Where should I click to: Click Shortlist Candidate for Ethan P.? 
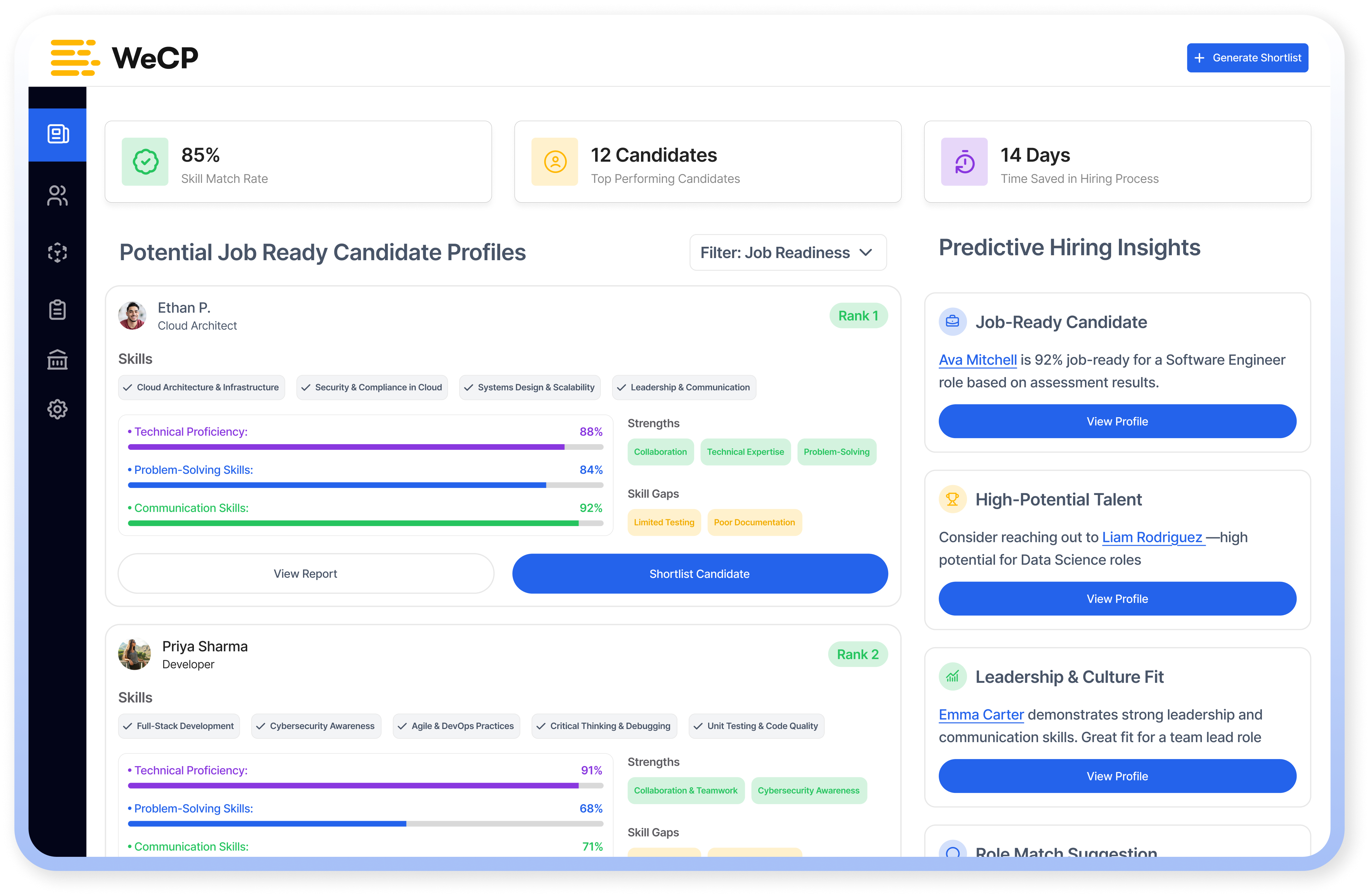pos(700,574)
